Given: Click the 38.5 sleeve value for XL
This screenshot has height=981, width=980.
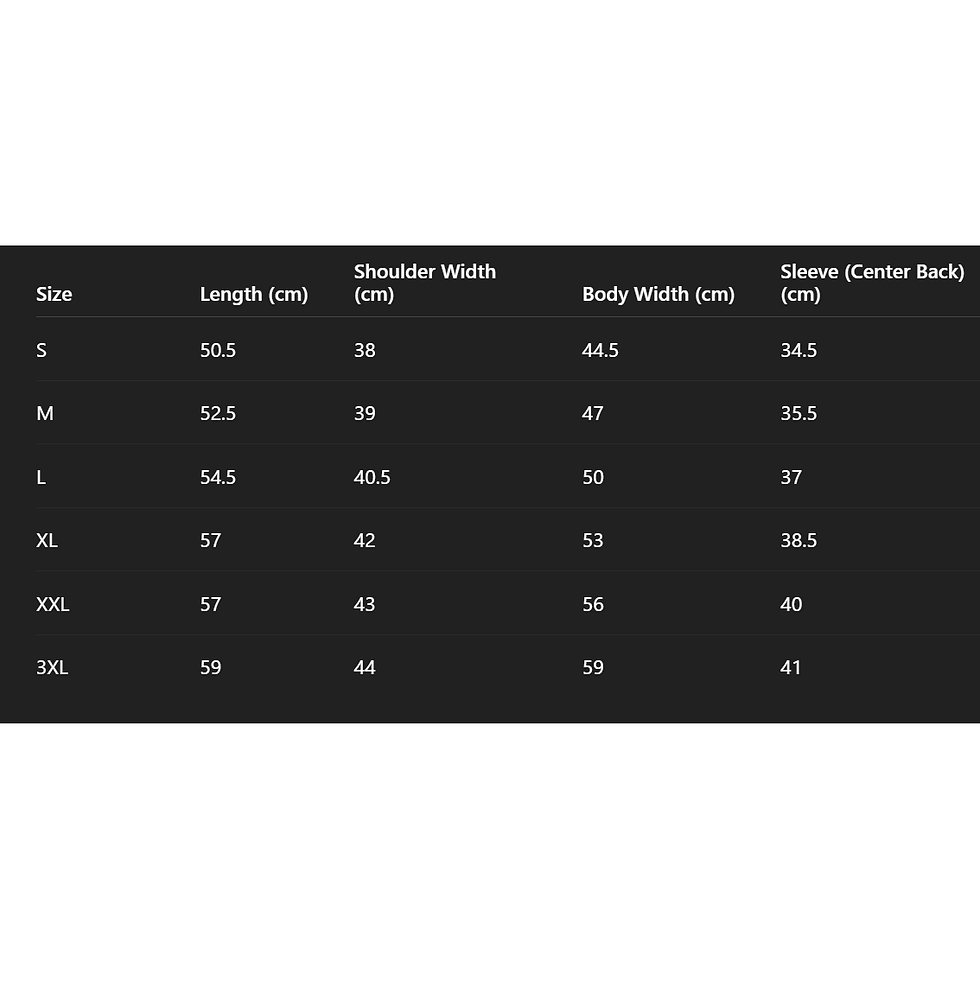Looking at the screenshot, I should coord(799,541).
